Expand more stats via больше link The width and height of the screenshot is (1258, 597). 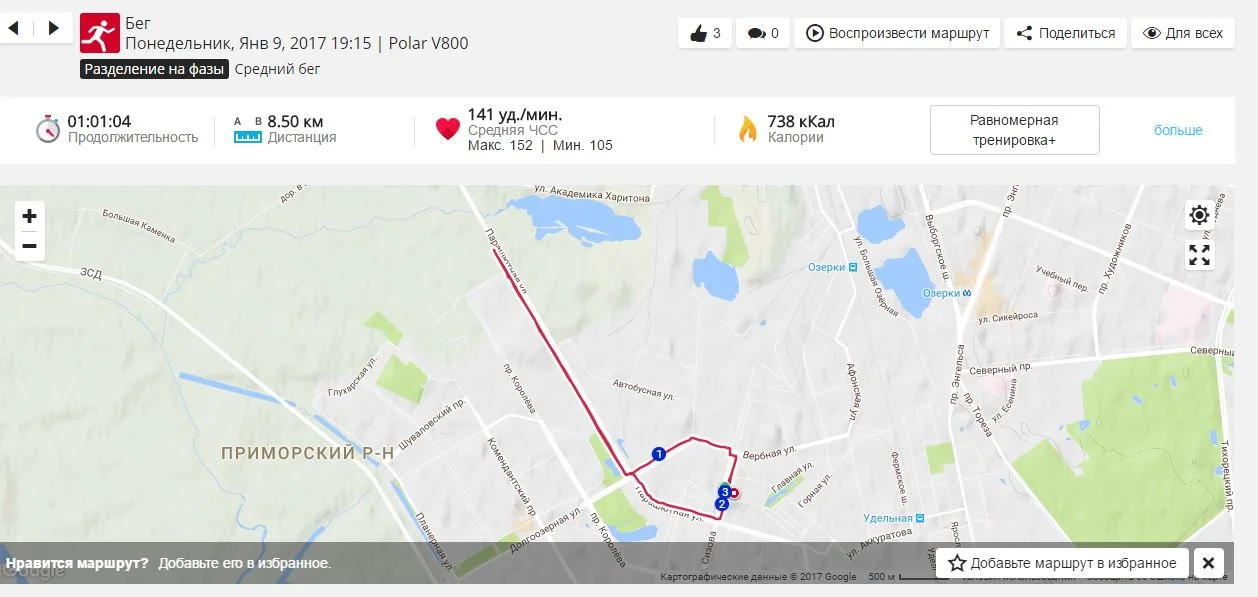[x=1178, y=130]
